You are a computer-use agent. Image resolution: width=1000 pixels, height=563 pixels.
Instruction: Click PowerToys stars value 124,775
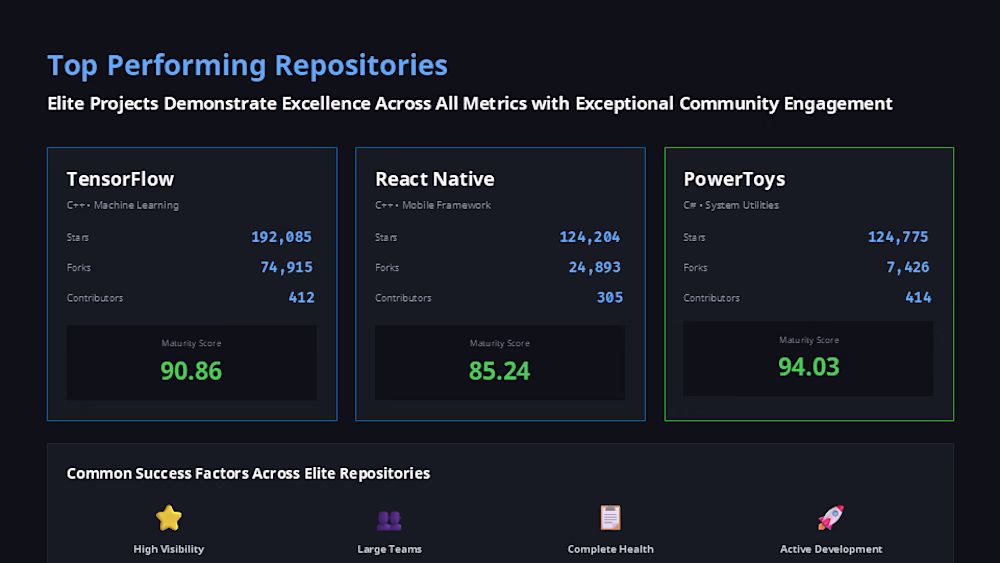[898, 237]
